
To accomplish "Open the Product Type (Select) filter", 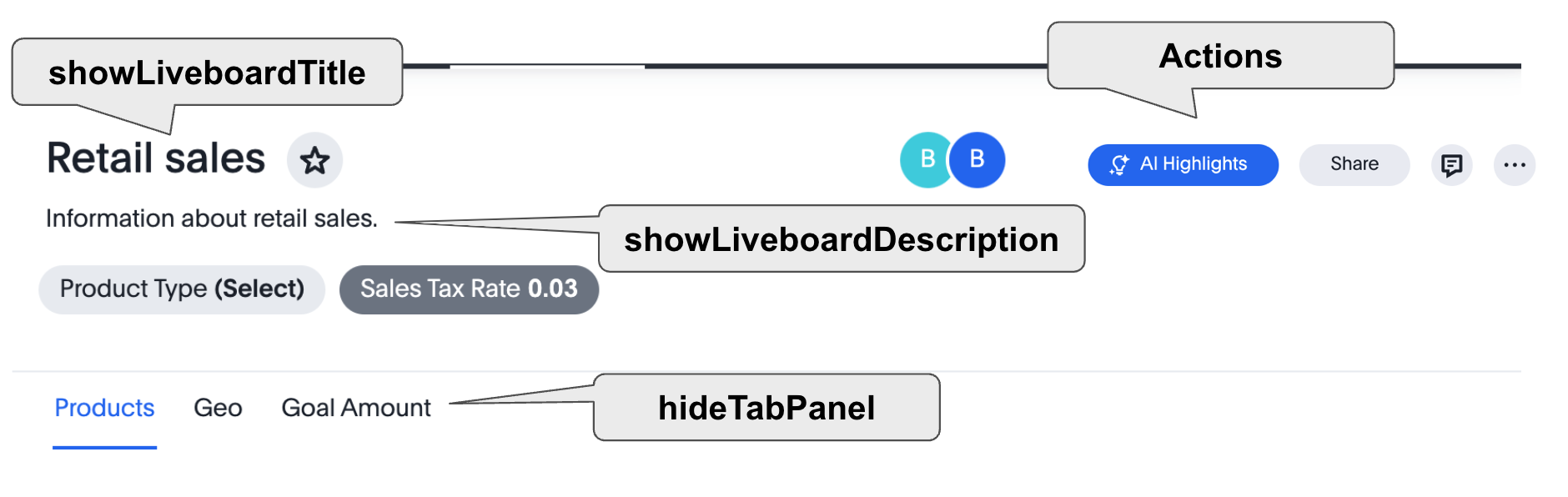I will (181, 289).
